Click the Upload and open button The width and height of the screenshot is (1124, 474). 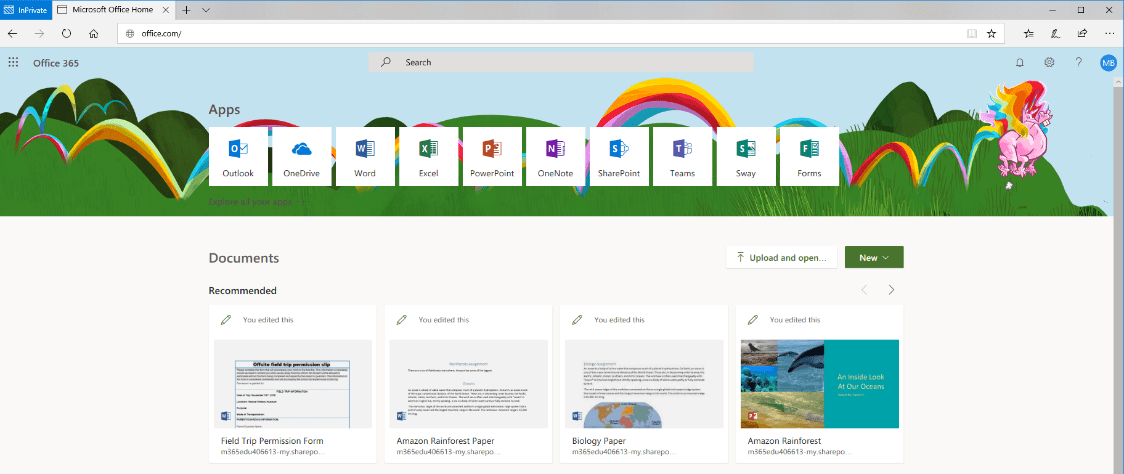click(x=781, y=257)
